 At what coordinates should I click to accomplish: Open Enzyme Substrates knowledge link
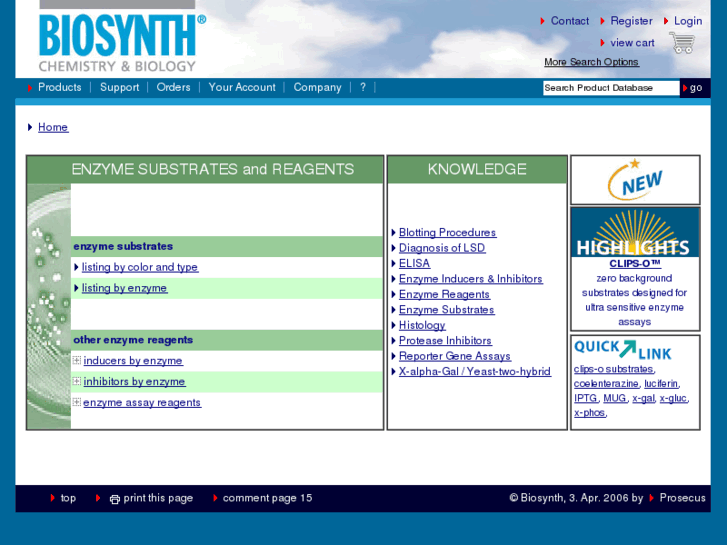(446, 309)
